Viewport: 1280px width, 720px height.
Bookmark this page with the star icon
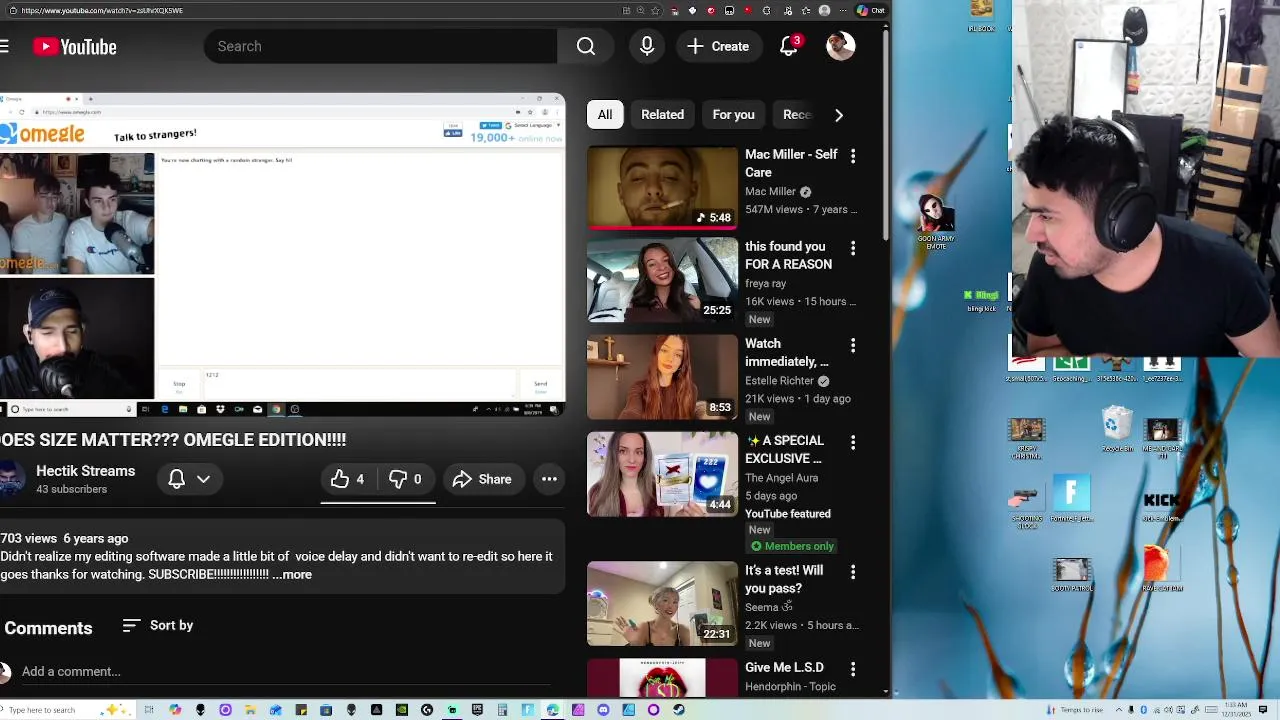click(x=655, y=10)
